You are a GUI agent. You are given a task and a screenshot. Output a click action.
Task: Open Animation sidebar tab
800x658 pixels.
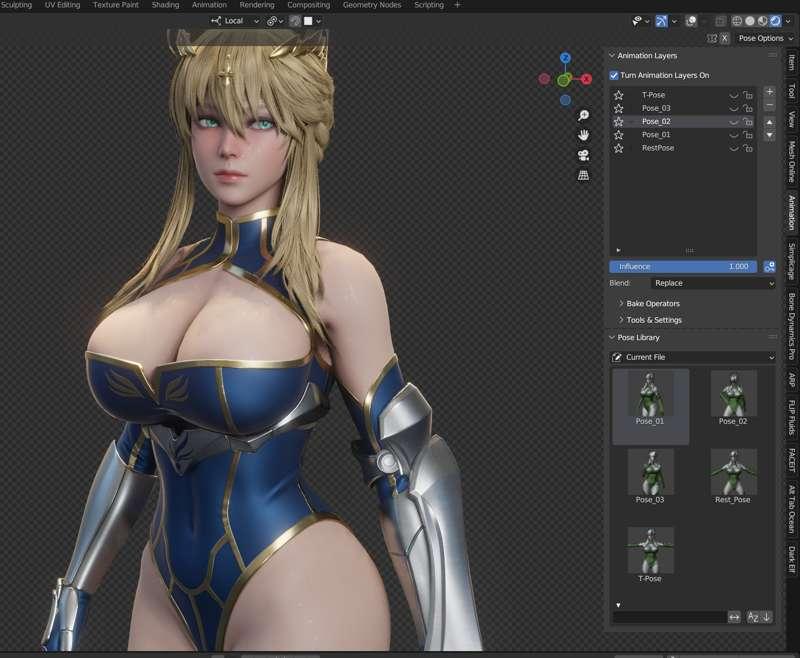tap(791, 212)
